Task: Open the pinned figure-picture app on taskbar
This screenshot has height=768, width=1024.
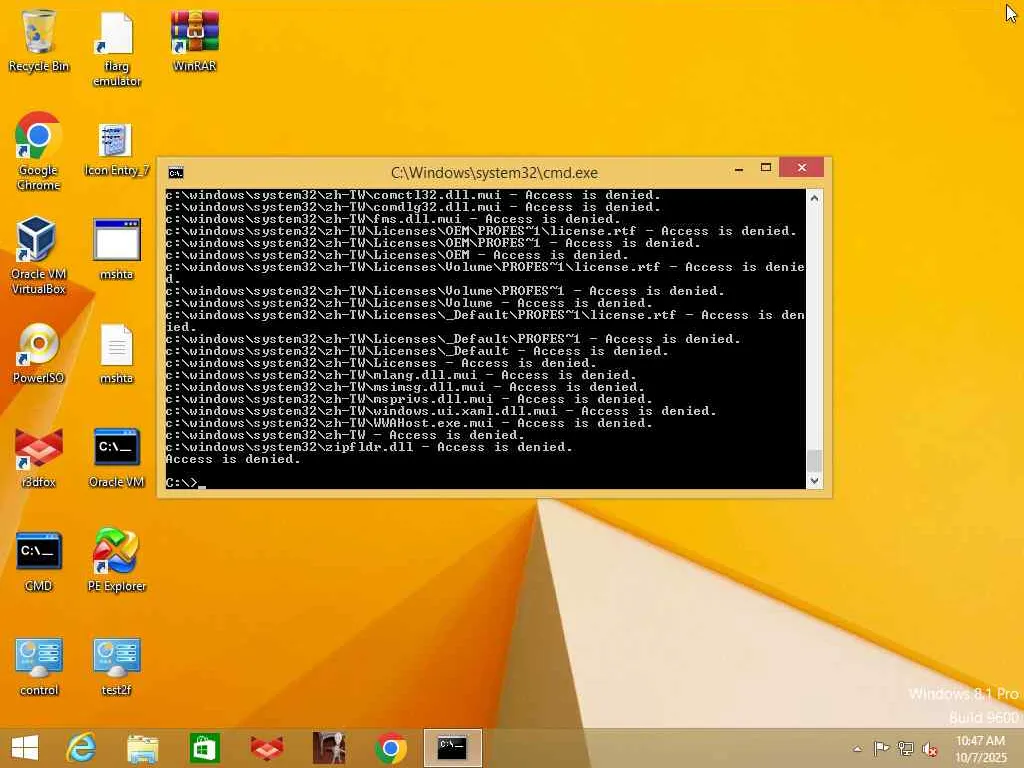Action: 329,748
